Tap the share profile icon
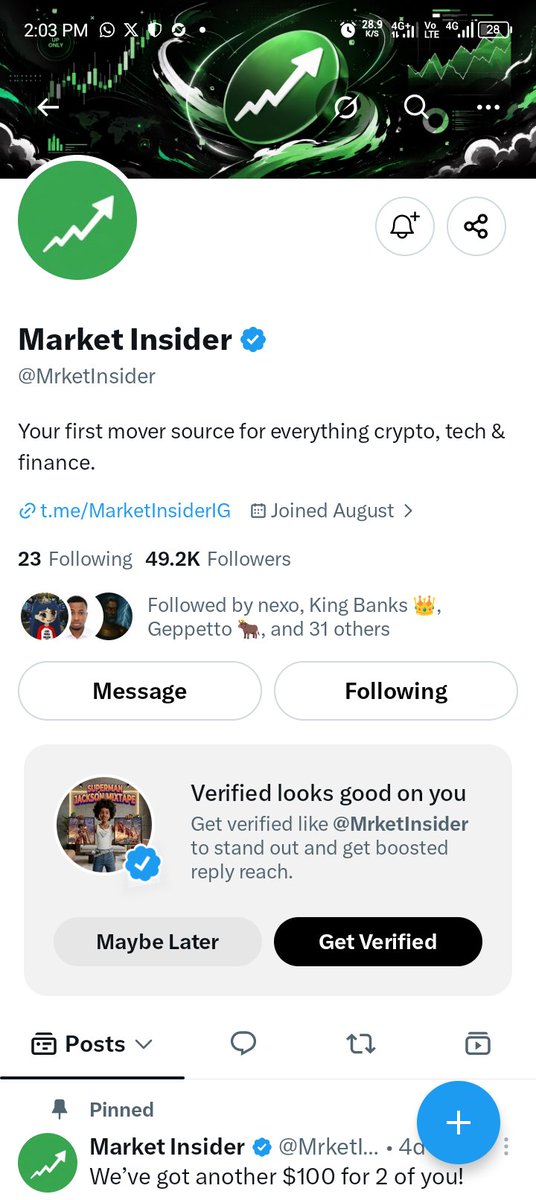The width and height of the screenshot is (536, 1200). 476,226
